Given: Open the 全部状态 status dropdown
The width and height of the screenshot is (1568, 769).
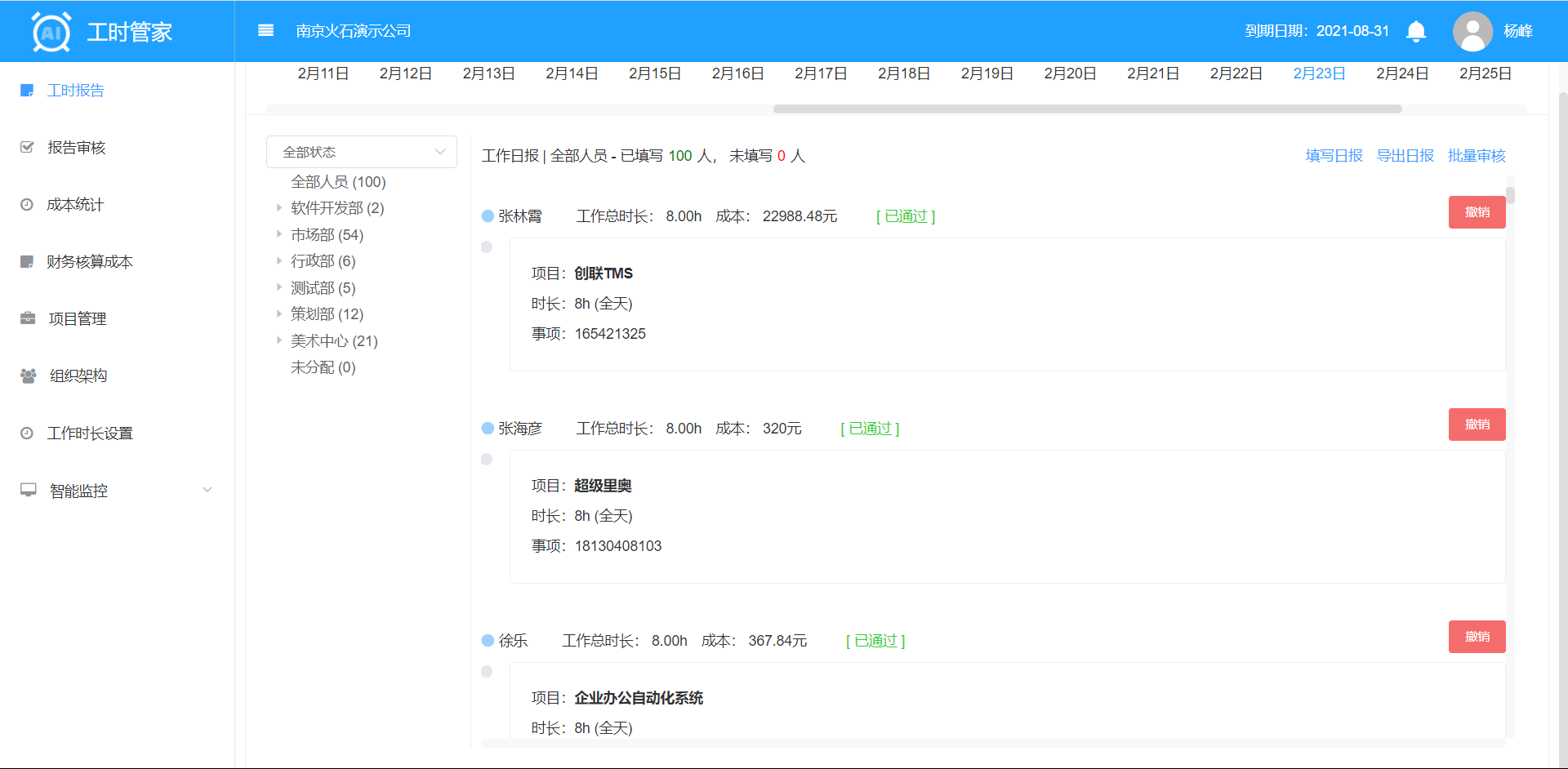Looking at the screenshot, I should pos(361,152).
